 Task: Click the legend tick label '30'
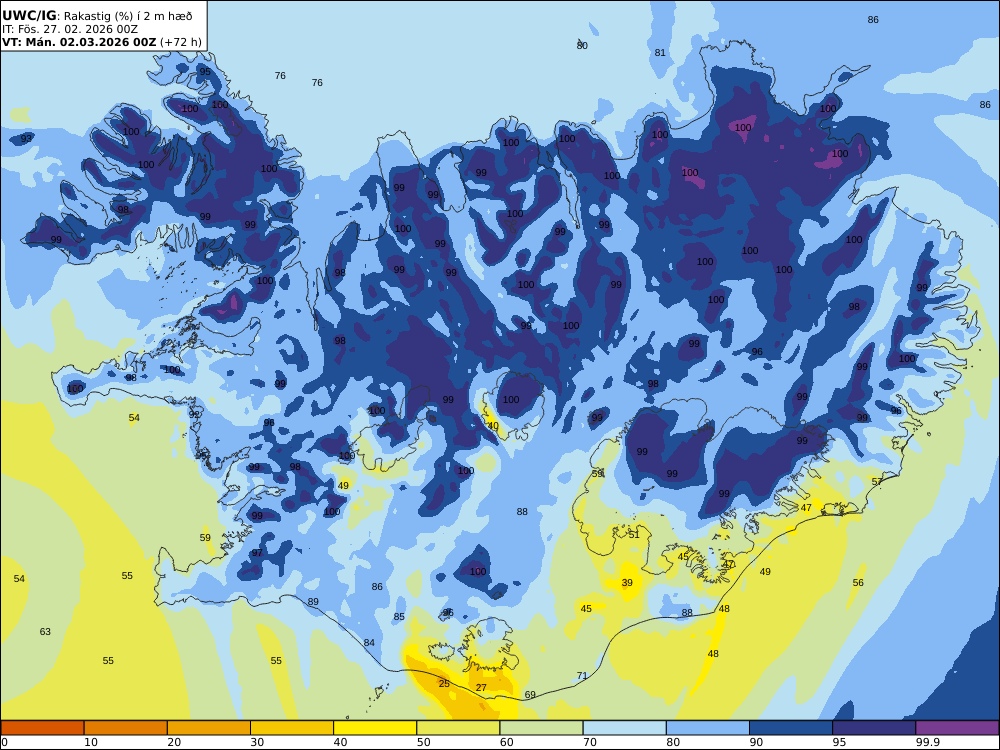257,742
